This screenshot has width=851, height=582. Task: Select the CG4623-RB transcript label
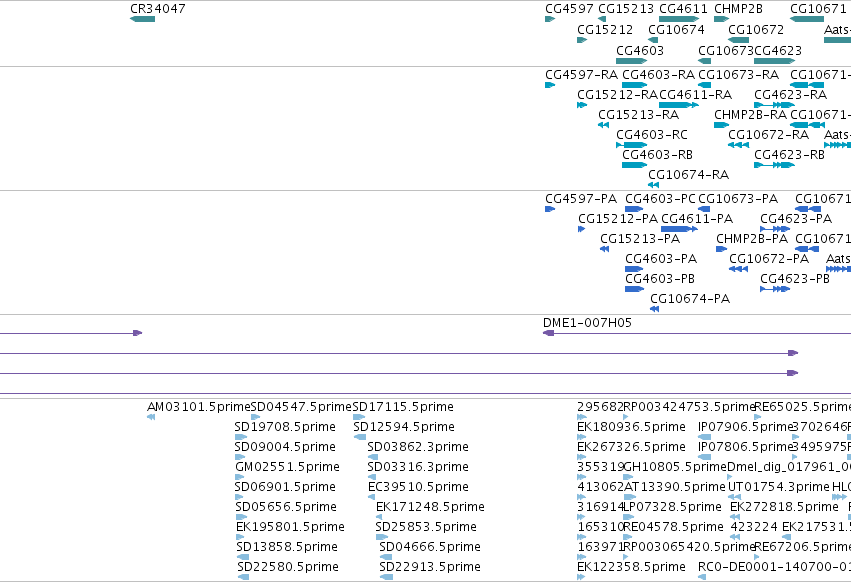pyautogui.click(x=789, y=155)
